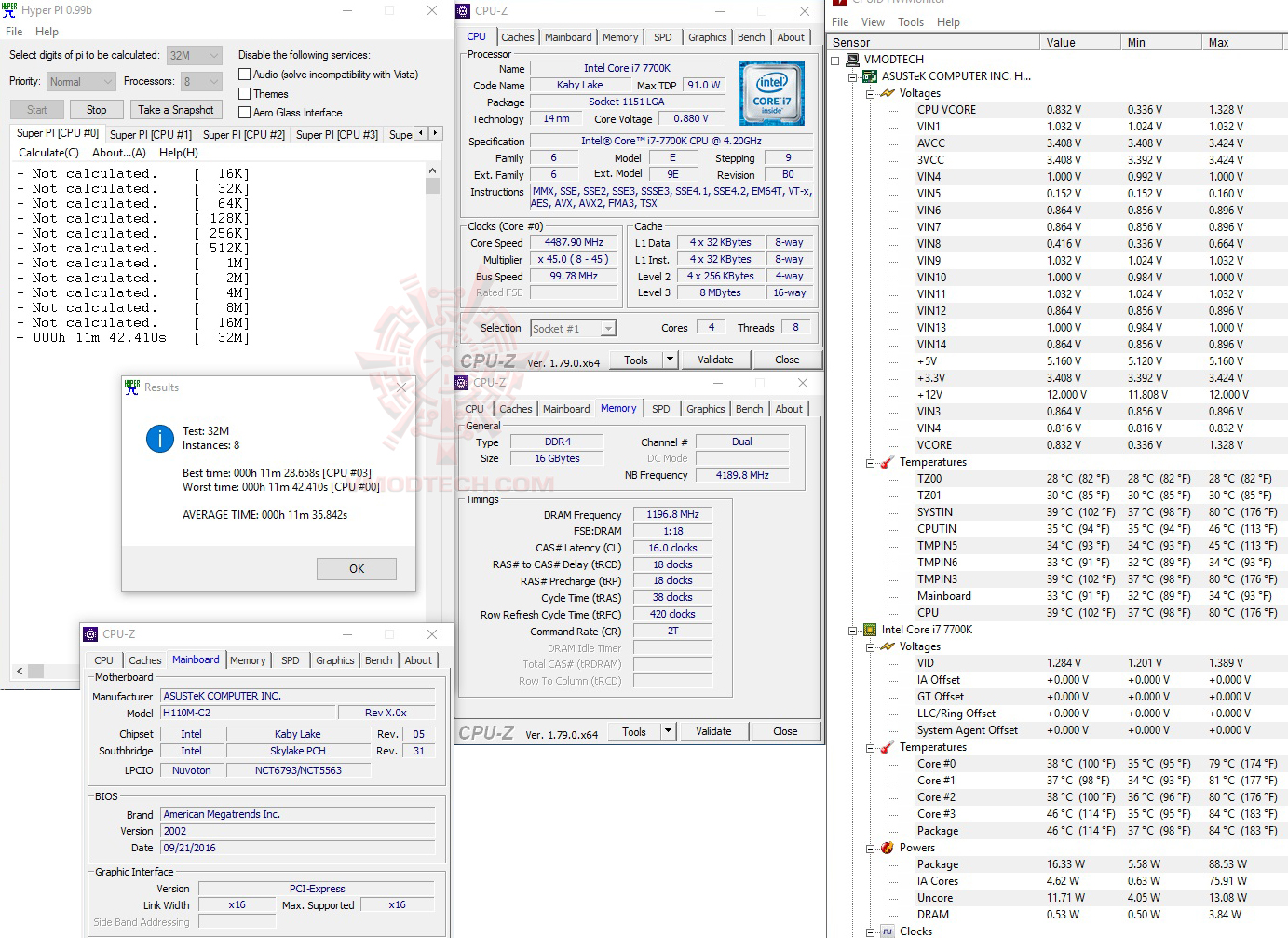This screenshot has width=1288, height=938.
Task: Click the Clocks icon at the bottom of HWMonitor
Action: [x=886, y=931]
